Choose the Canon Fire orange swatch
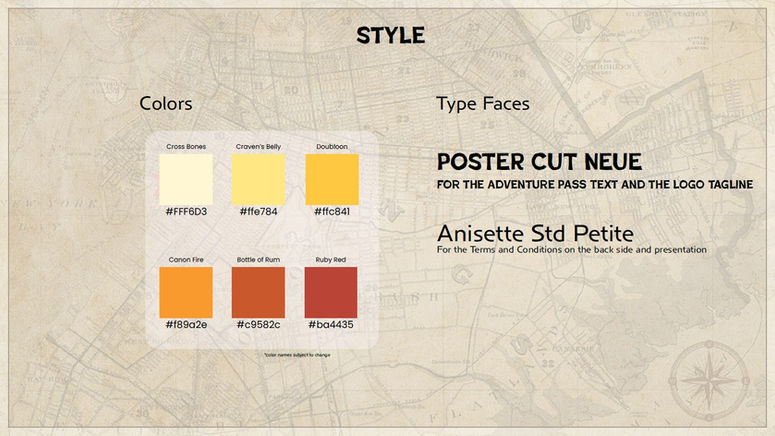The image size is (775, 436). coord(186,292)
